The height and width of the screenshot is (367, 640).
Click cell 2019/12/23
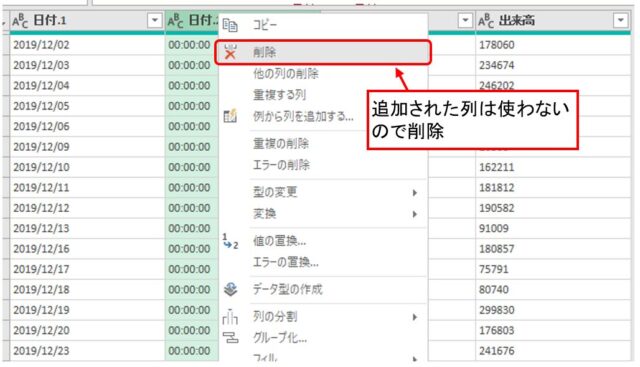point(87,351)
